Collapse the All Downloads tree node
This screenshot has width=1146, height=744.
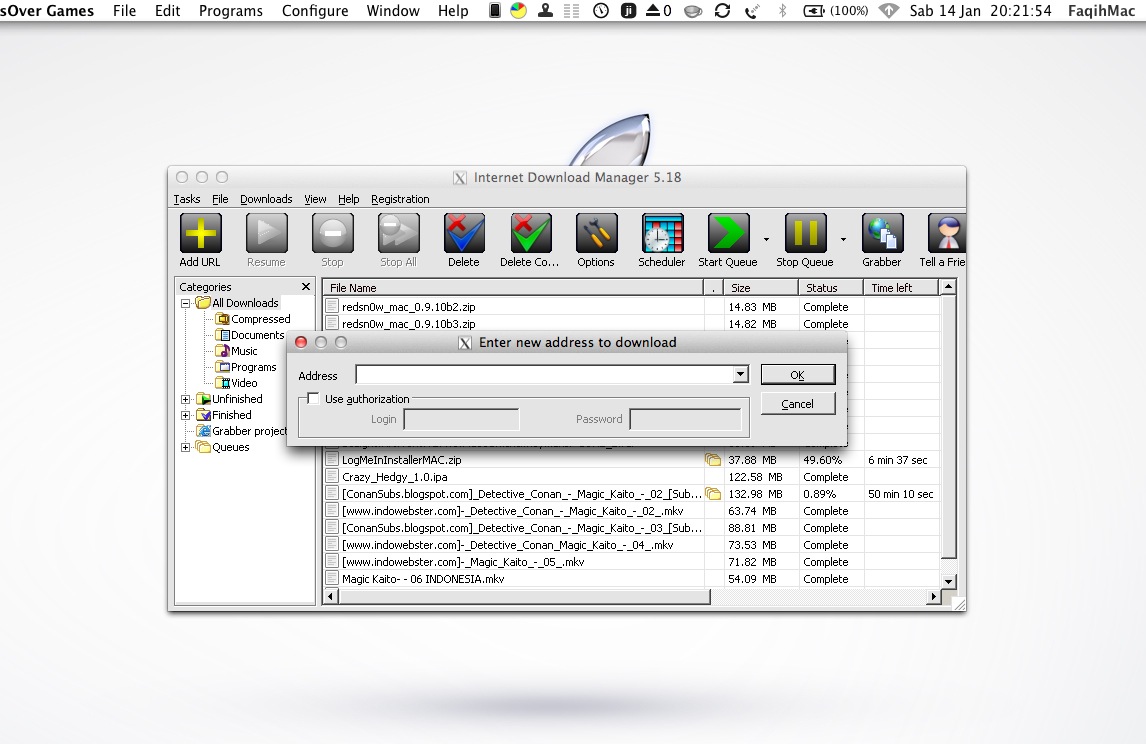[x=186, y=303]
